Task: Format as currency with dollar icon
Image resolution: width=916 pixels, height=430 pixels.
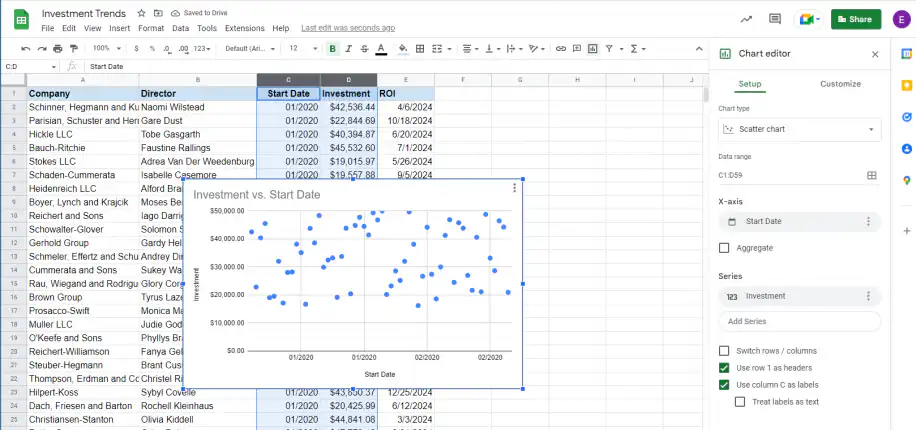Action: (x=136, y=48)
